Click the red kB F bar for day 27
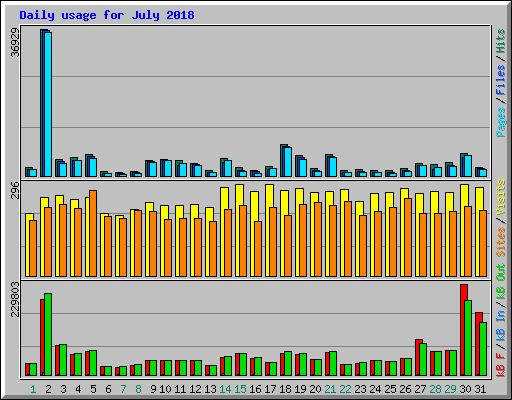512x400 pixels. coord(418,357)
